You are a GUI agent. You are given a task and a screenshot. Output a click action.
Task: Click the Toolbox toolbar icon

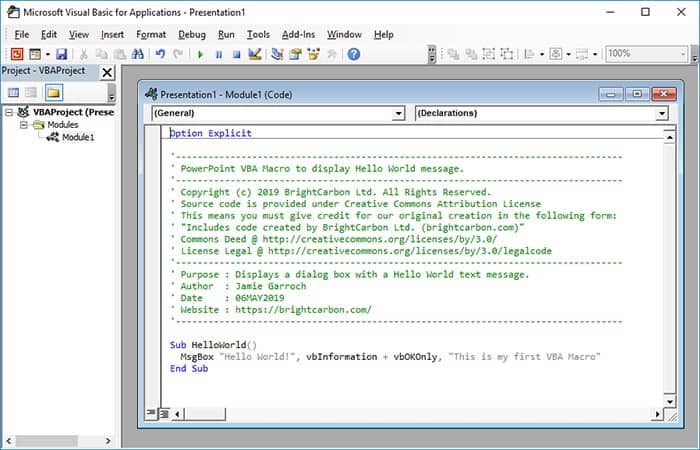[x=332, y=54]
